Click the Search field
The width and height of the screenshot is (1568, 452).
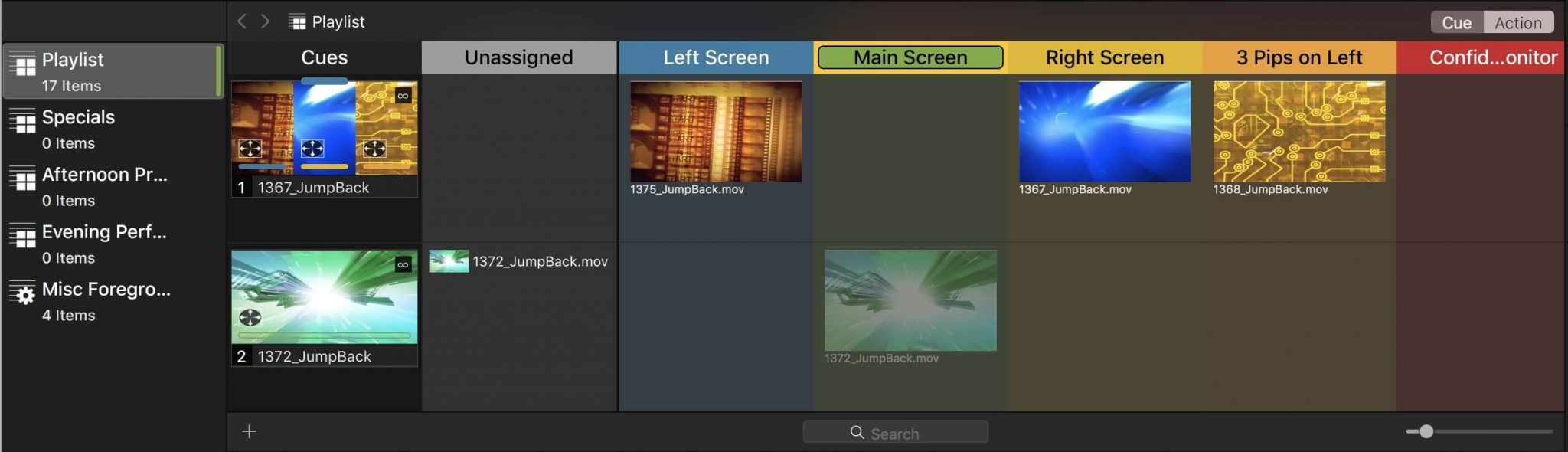click(895, 433)
